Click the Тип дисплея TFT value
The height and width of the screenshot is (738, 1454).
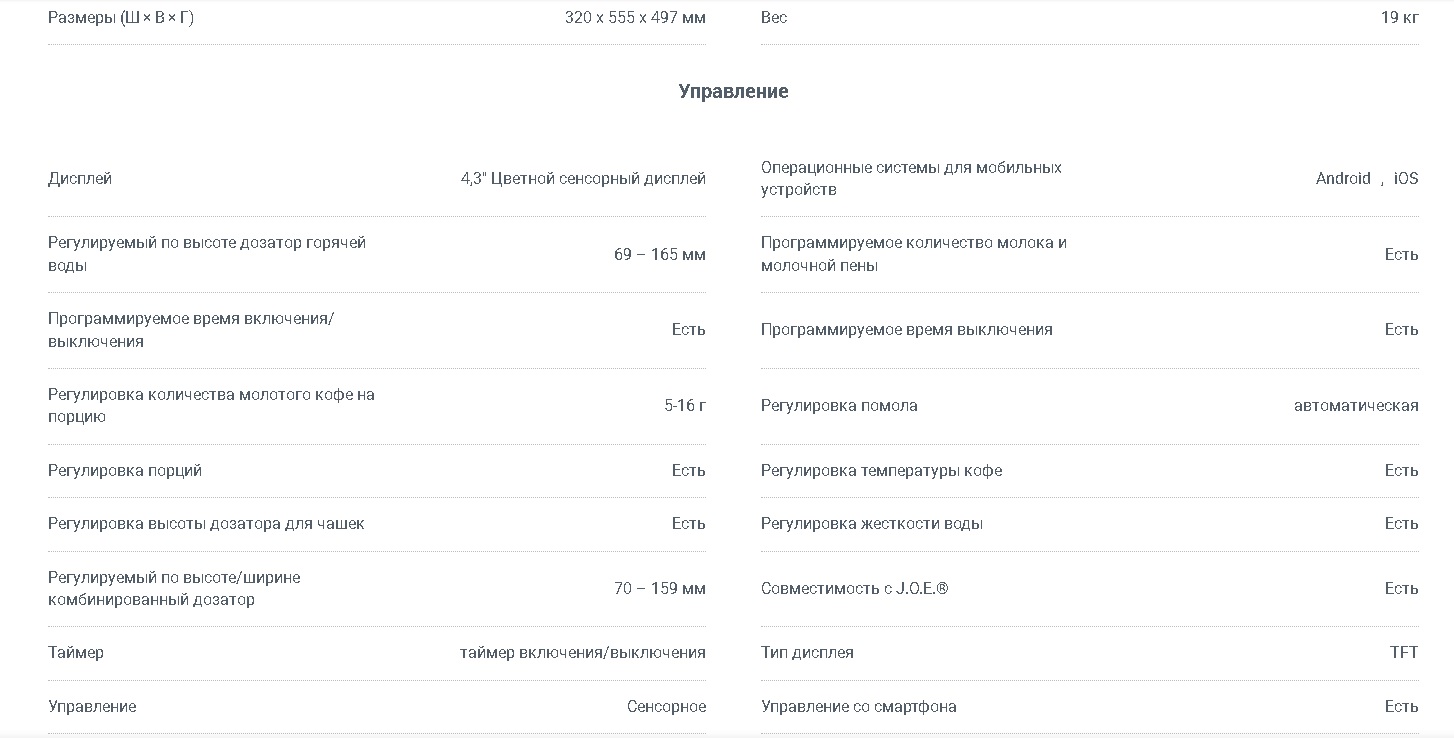[1404, 652]
